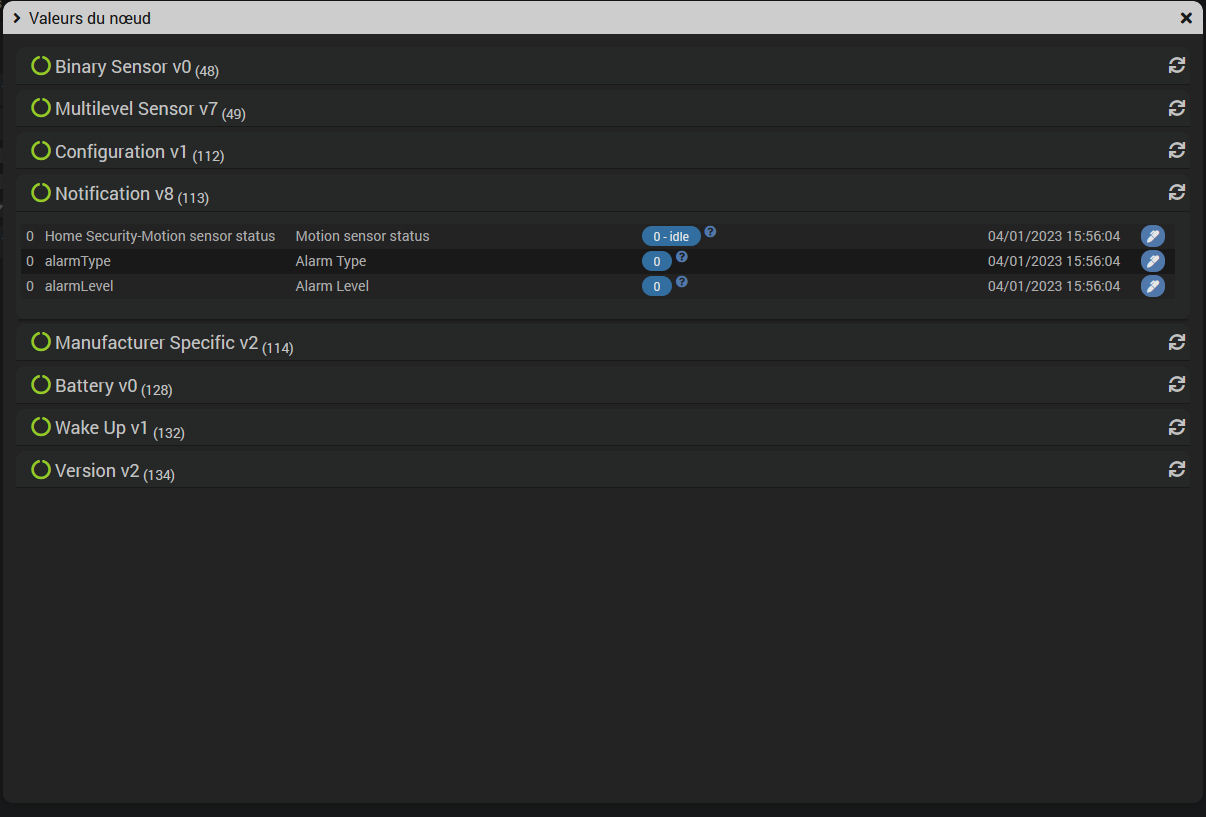The height and width of the screenshot is (817, 1206).
Task: Click refresh icon for Battery v0
Action: coord(1177,384)
